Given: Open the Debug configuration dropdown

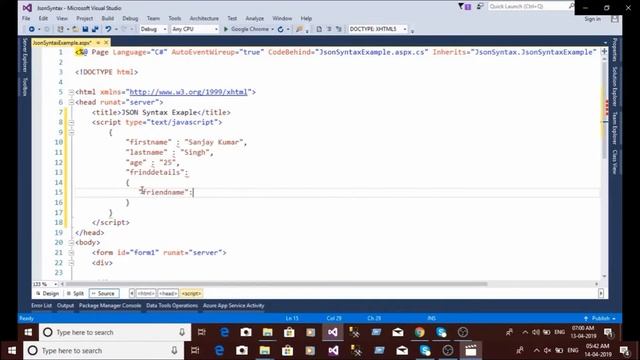Looking at the screenshot, I should coord(153,29).
